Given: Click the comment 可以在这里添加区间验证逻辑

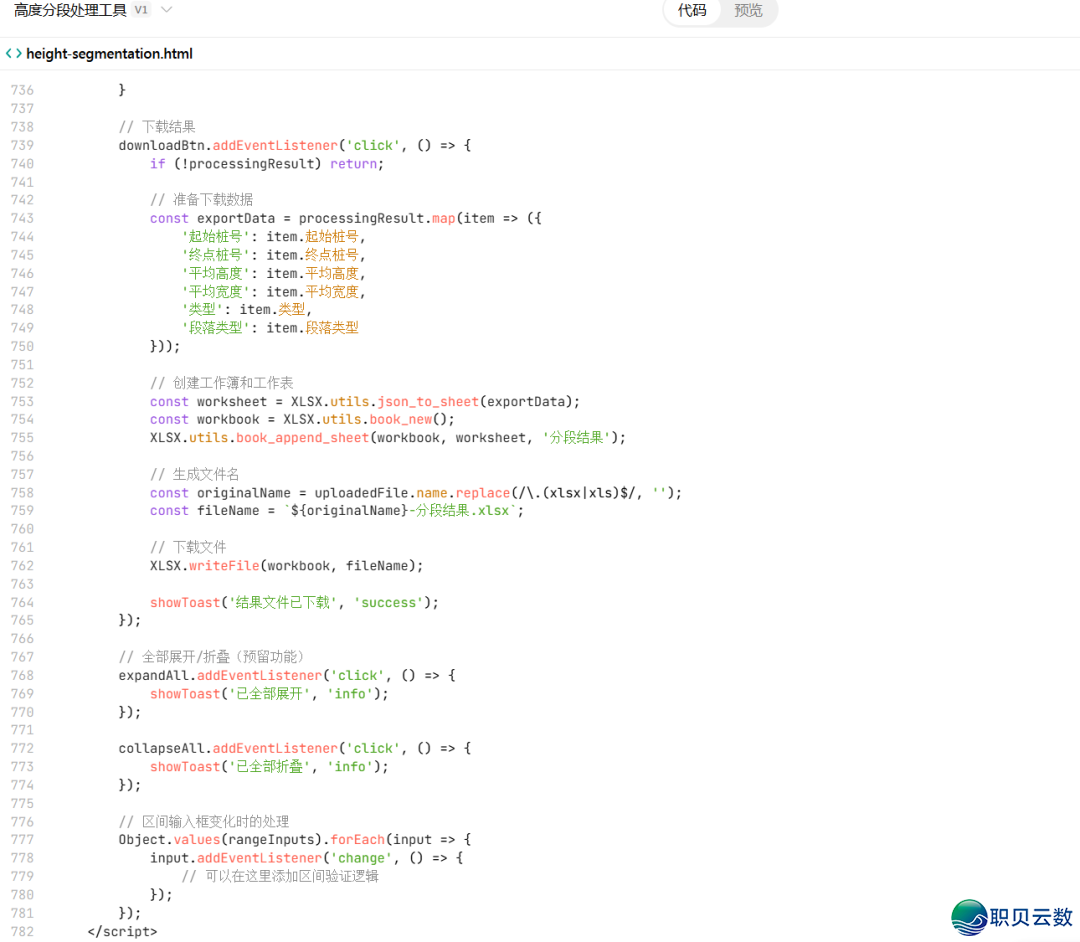Looking at the screenshot, I should (x=280, y=877).
